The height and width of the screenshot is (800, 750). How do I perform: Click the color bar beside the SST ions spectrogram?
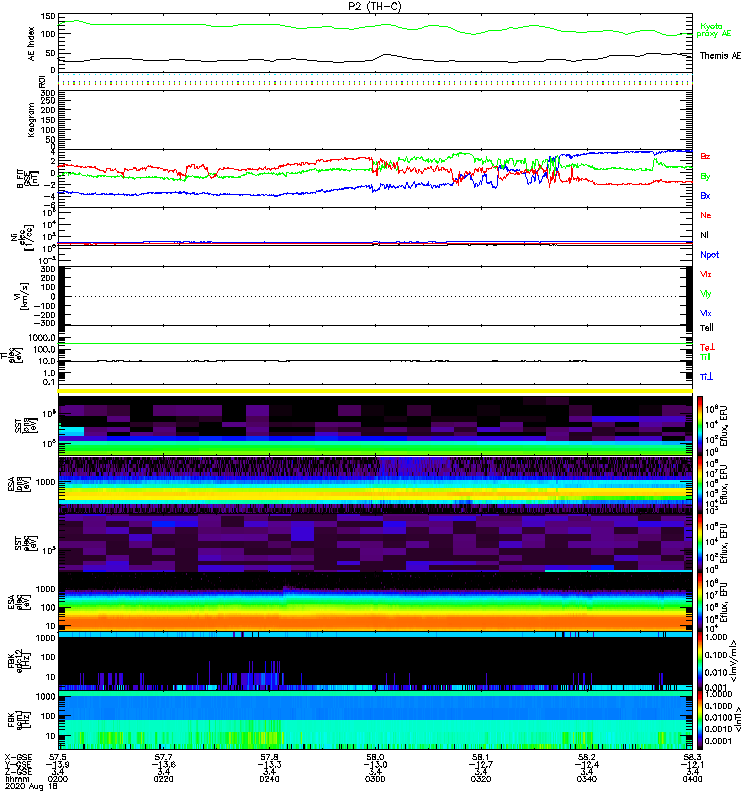(700, 424)
